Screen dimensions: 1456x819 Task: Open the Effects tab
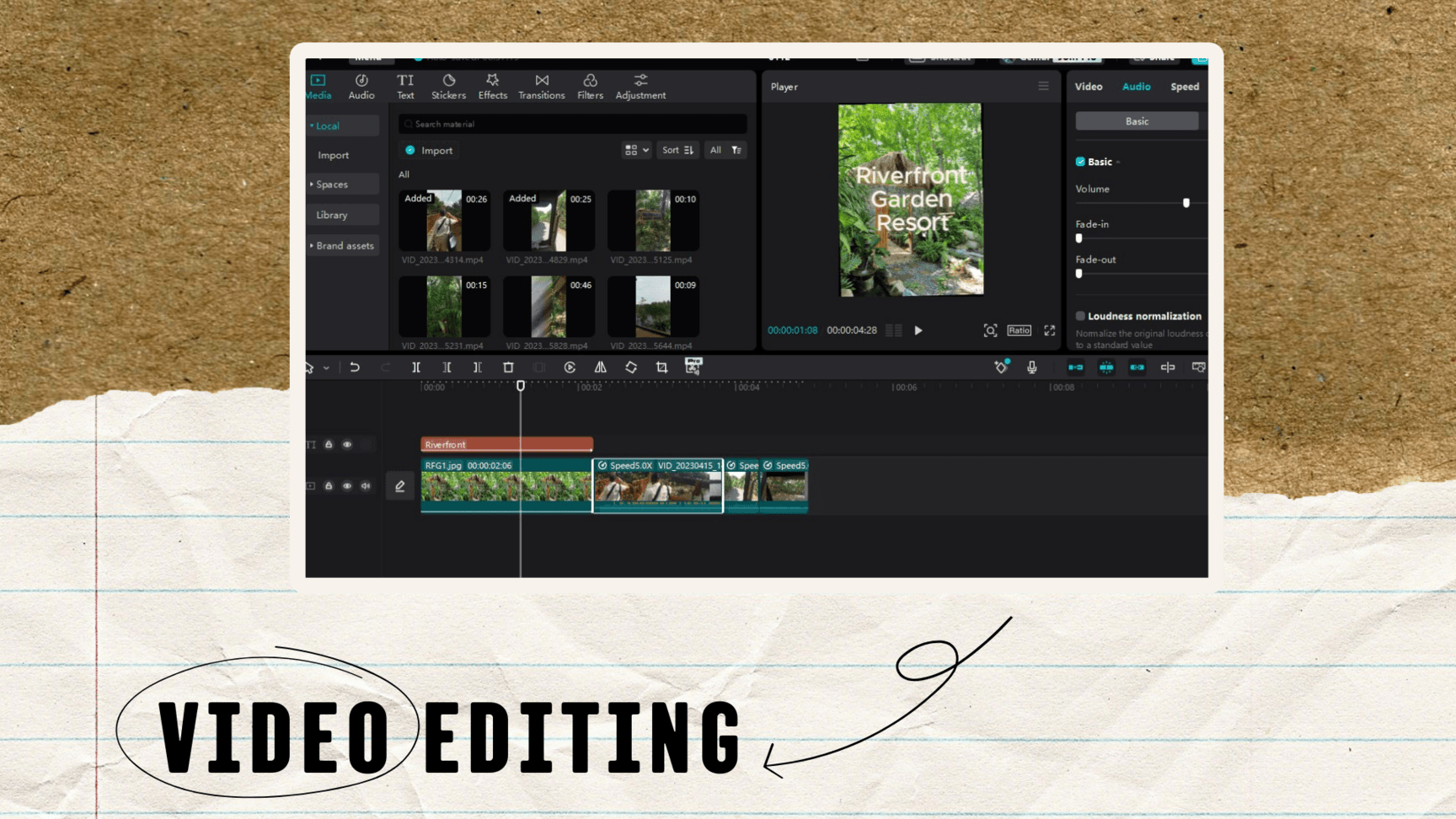pyautogui.click(x=493, y=87)
